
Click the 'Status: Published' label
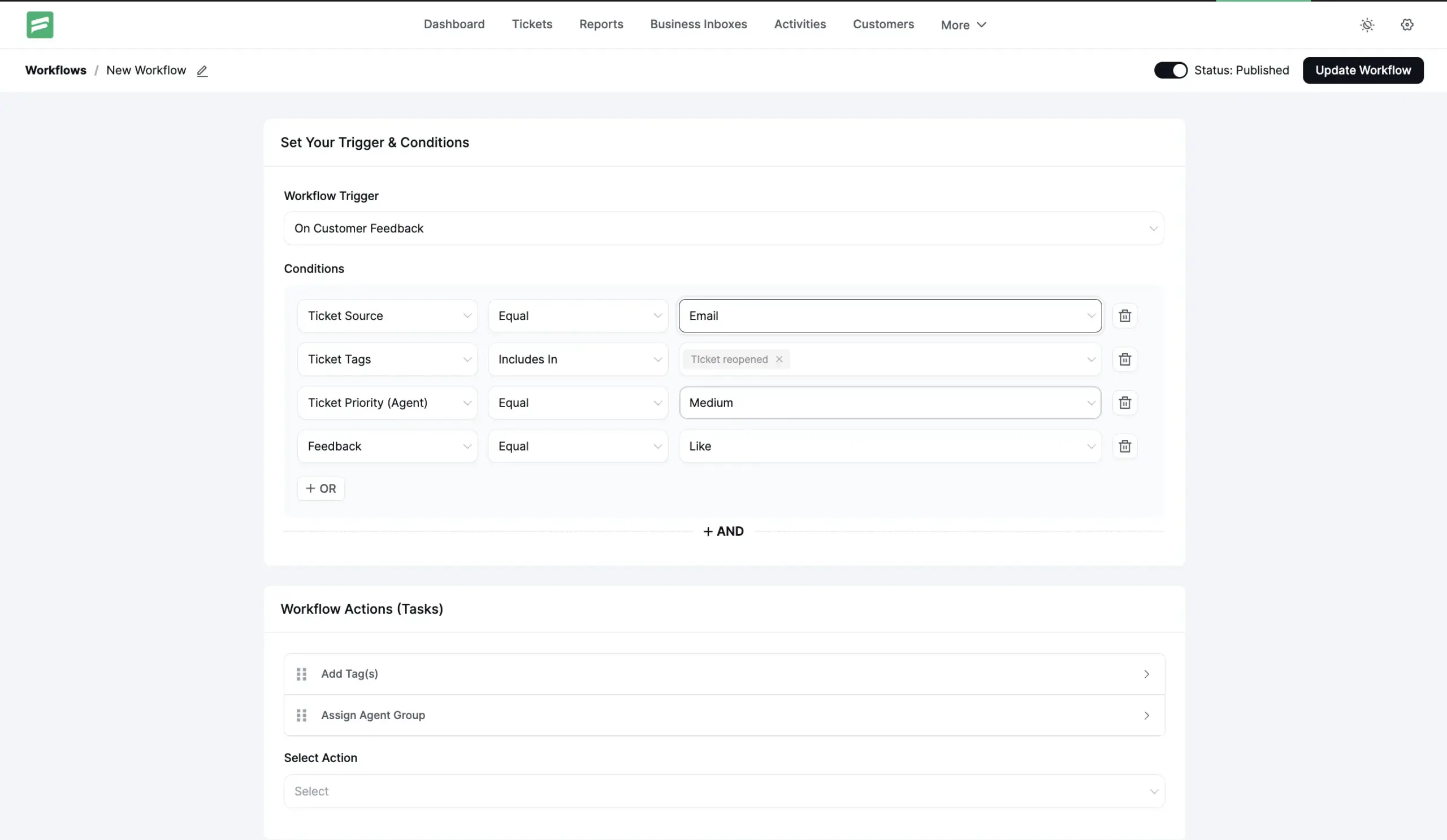tap(1241, 70)
